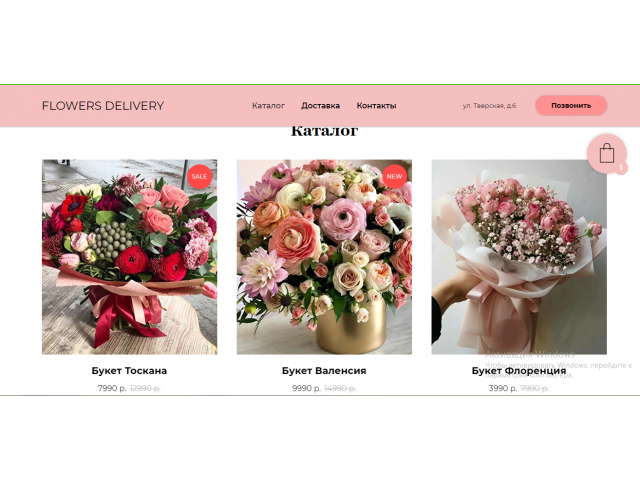Click the address ул. Тверская, д.6
Viewport: 640px width, 480px height.
coord(489,106)
